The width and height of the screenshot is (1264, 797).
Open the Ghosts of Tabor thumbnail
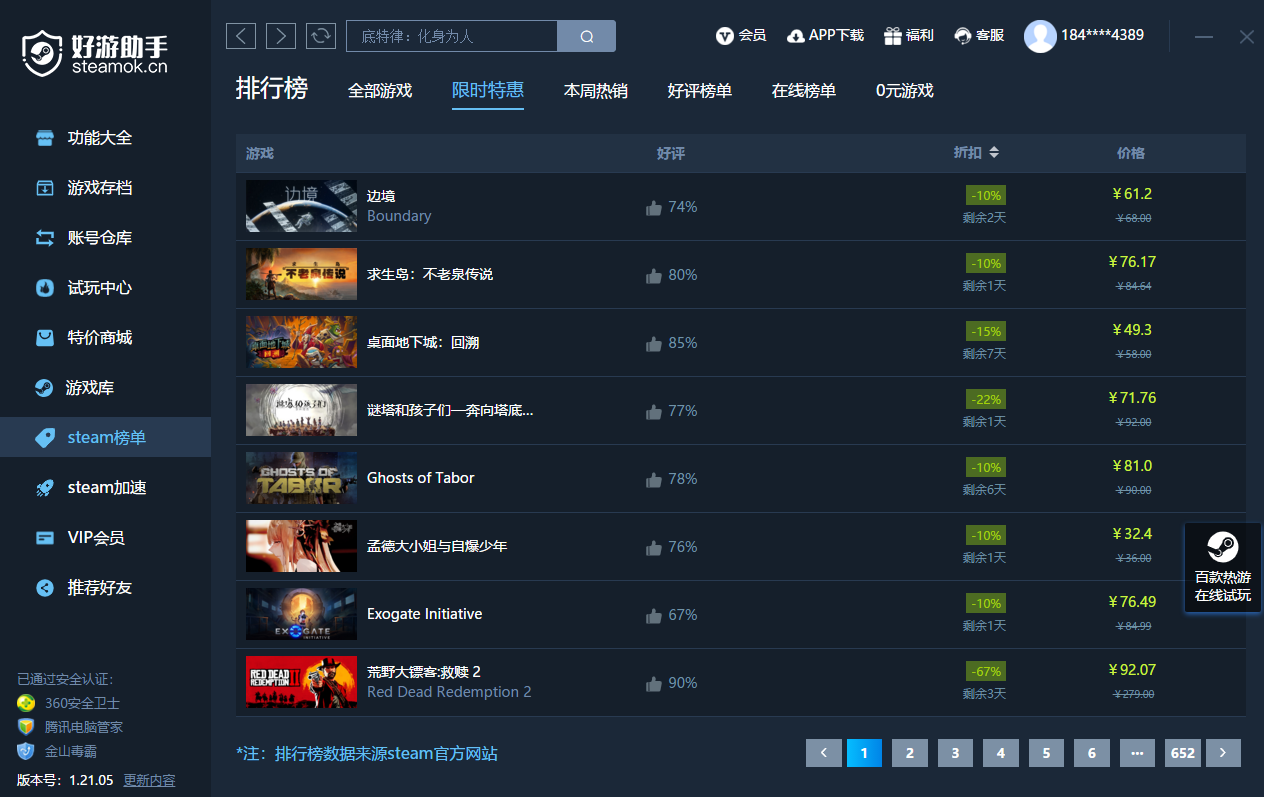(301, 478)
